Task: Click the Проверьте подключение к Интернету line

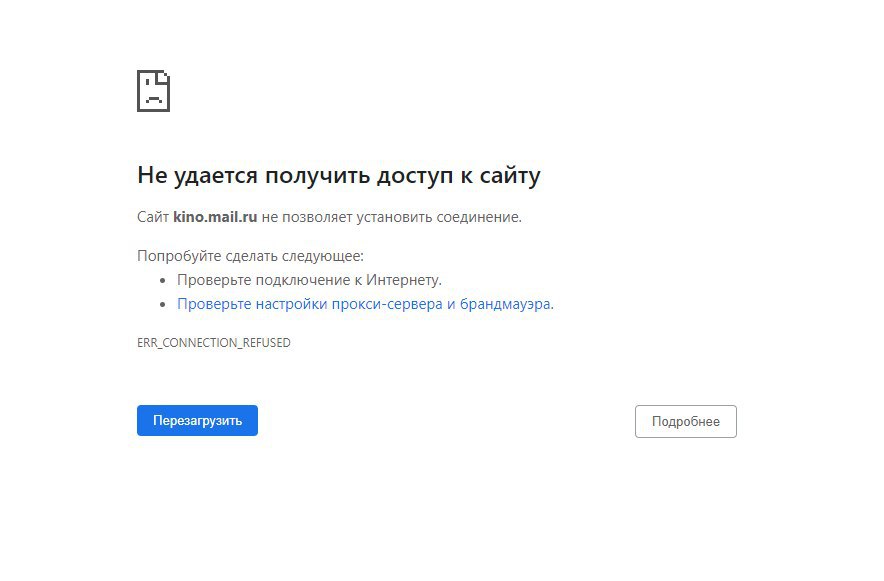Action: [x=310, y=280]
